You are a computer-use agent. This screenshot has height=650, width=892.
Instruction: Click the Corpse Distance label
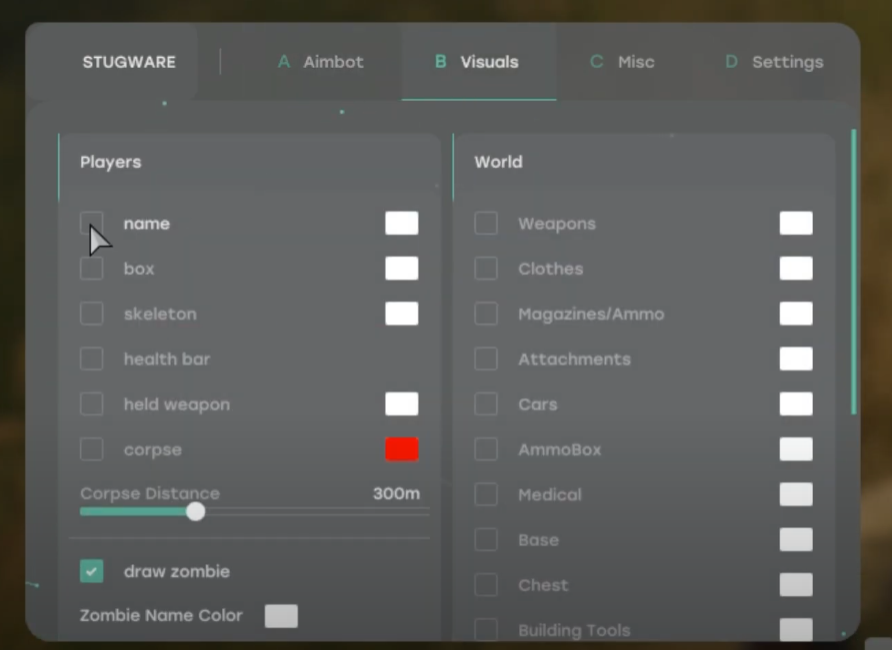[150, 493]
